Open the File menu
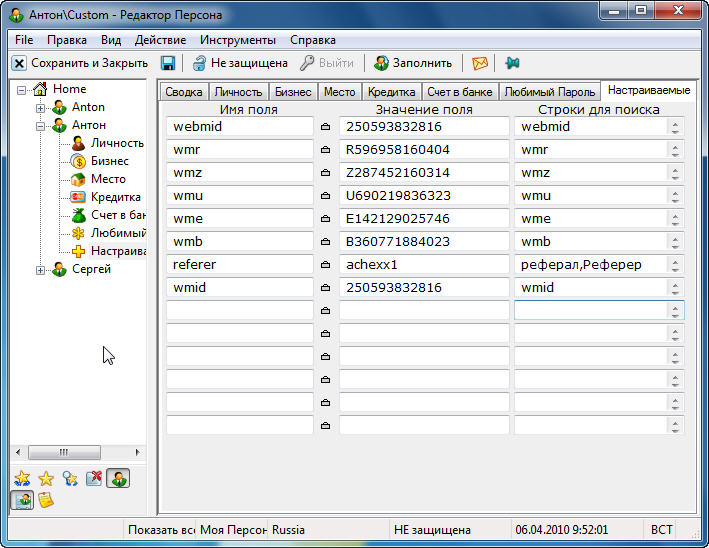This screenshot has width=709, height=548. (x=24, y=40)
